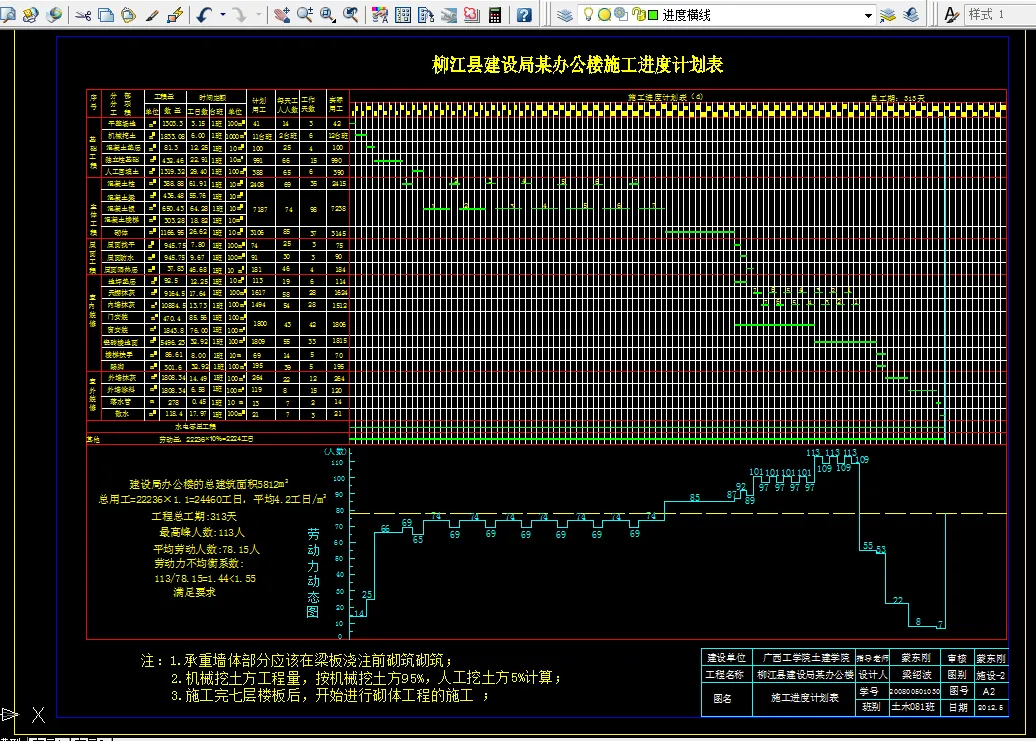Viewport: 1036px width, 741px height.
Task: Paste from clipboard icon
Action: pos(129,15)
